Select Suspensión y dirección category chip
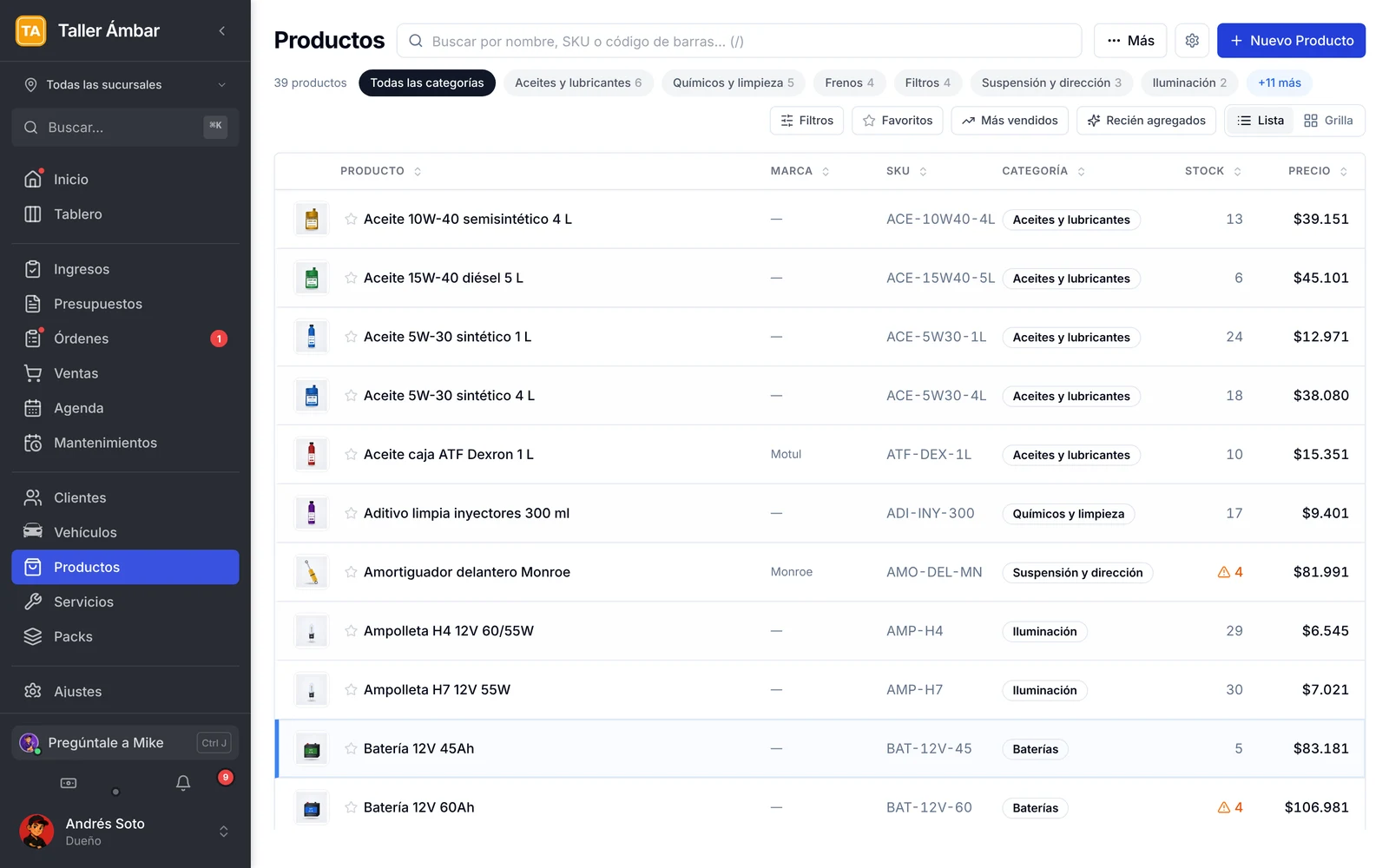 (1051, 83)
